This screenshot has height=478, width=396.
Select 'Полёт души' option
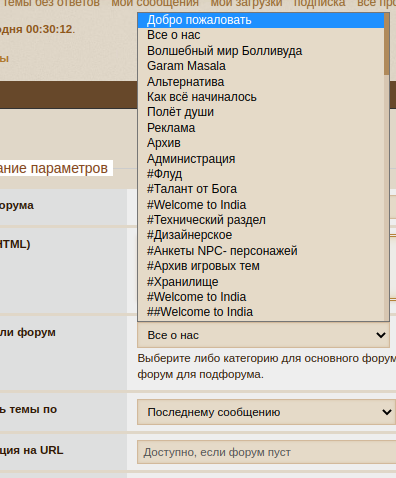(x=261, y=112)
